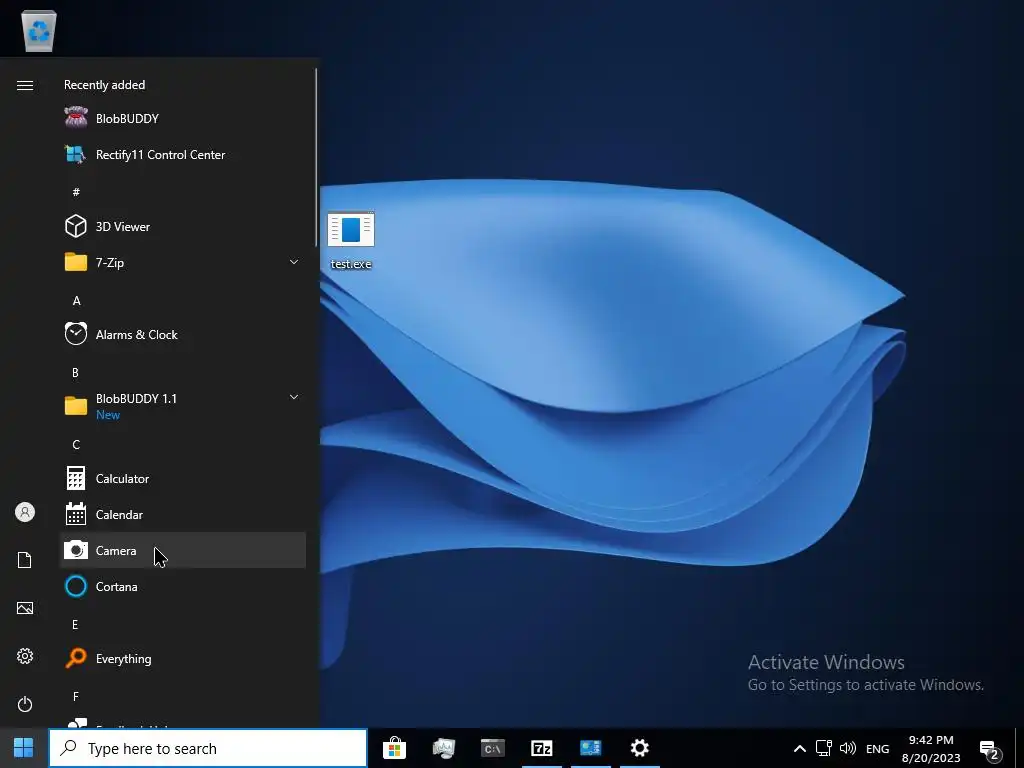Click the letter F group header
Image resolution: width=1024 pixels, height=768 pixels.
[x=76, y=697]
